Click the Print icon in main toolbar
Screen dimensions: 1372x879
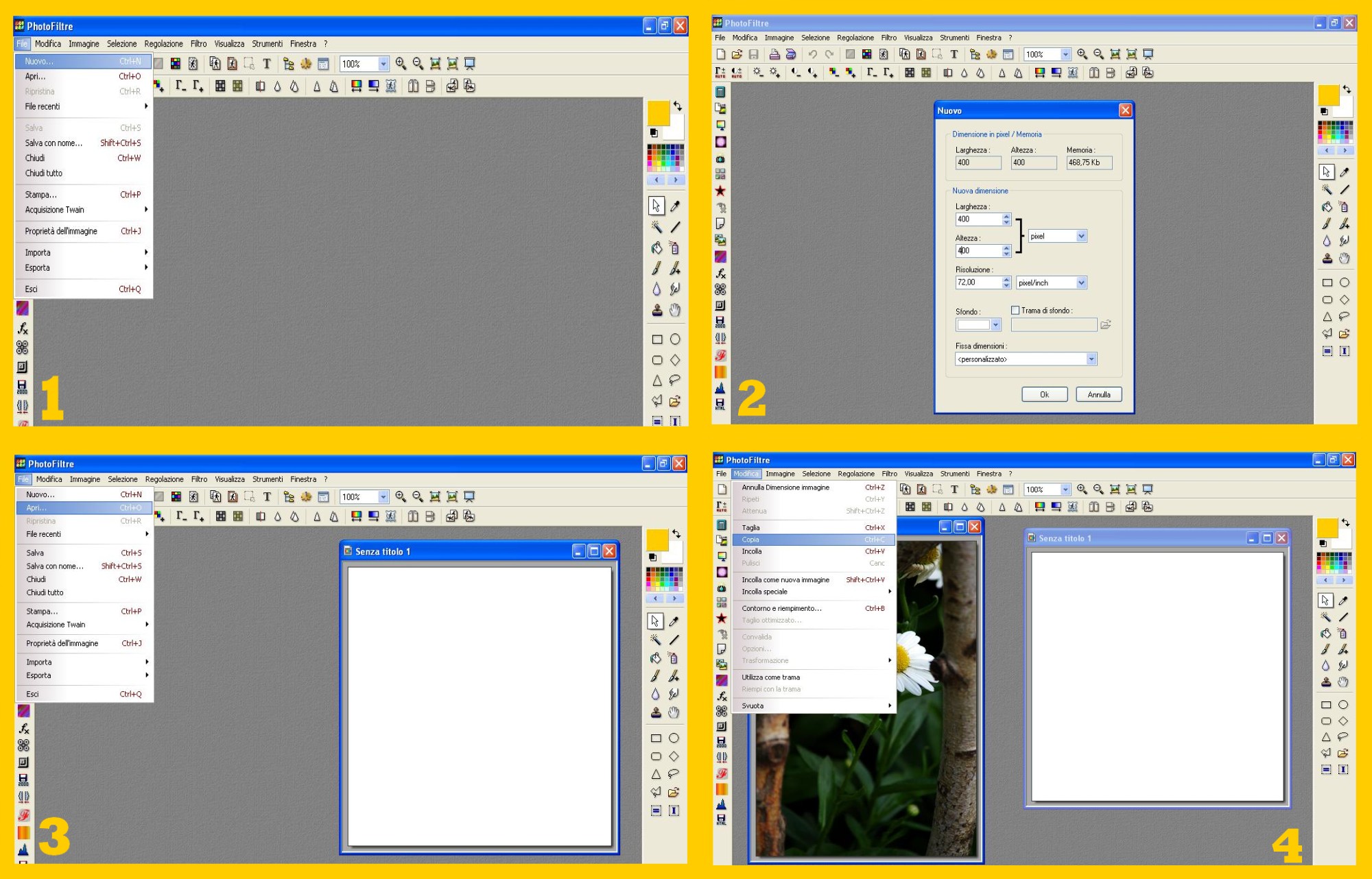[x=774, y=54]
